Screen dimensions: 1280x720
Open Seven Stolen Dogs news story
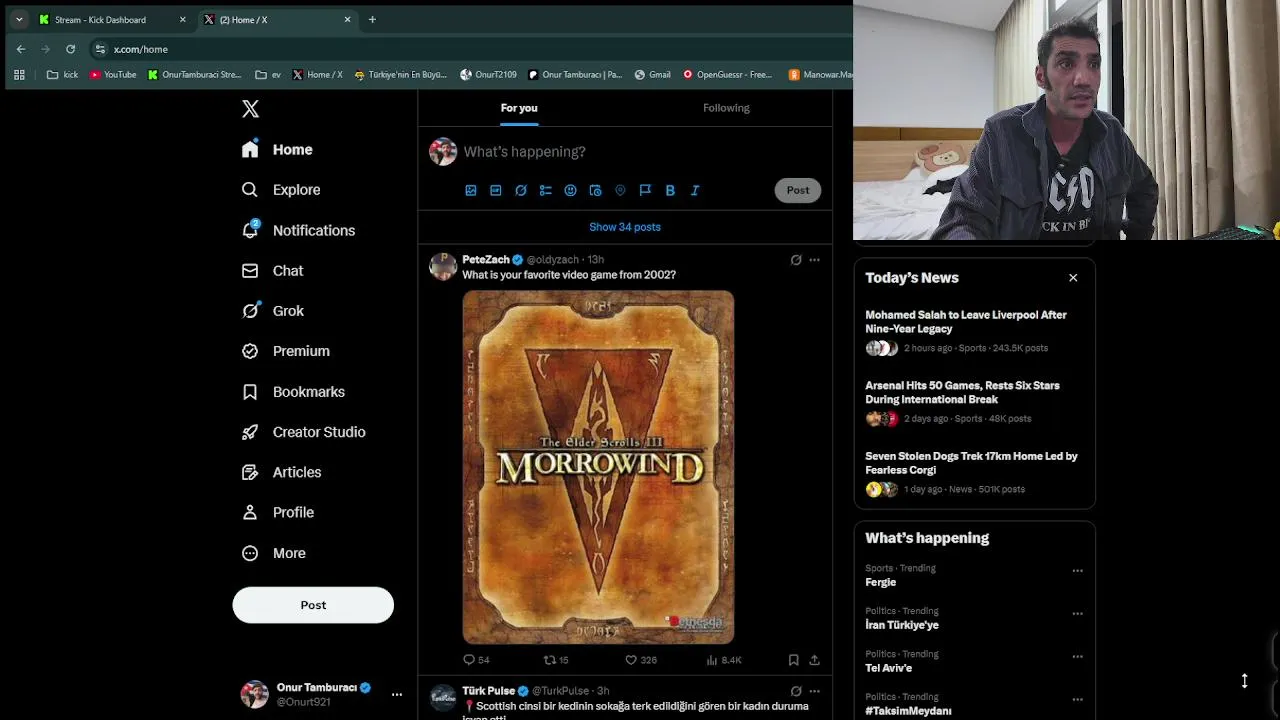point(974,472)
